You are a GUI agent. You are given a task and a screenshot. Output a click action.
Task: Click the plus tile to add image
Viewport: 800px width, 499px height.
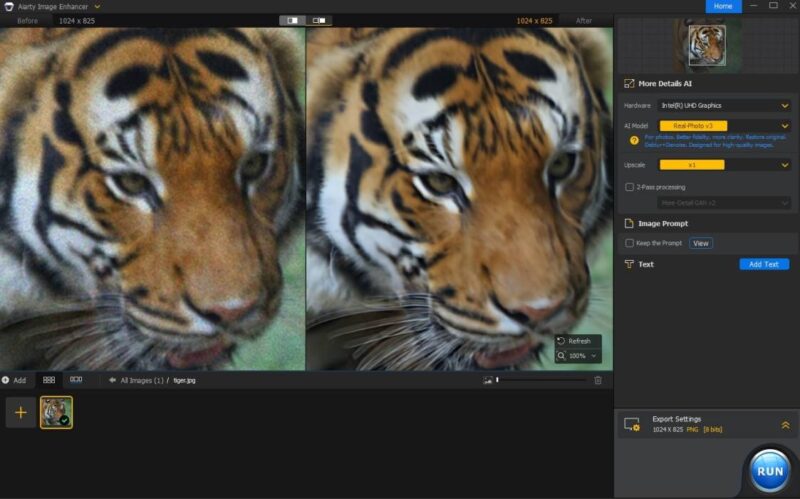pos(21,412)
